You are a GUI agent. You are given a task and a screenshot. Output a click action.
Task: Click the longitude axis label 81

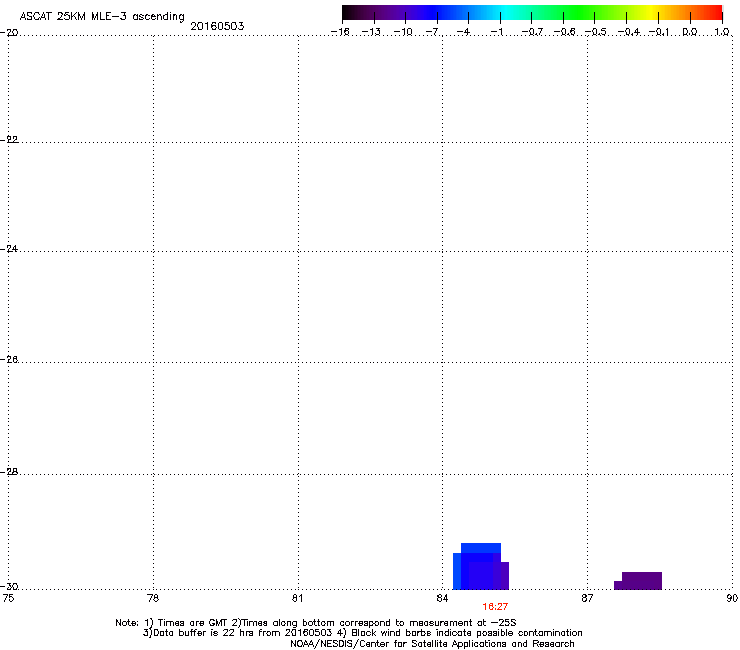click(x=297, y=599)
